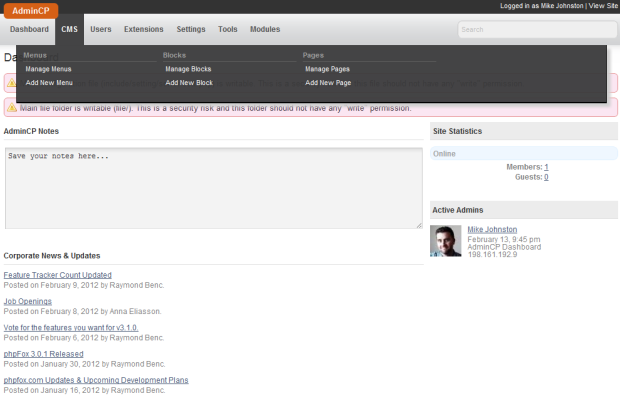Open the CMS menu
The width and height of the screenshot is (620, 396).
70,29
